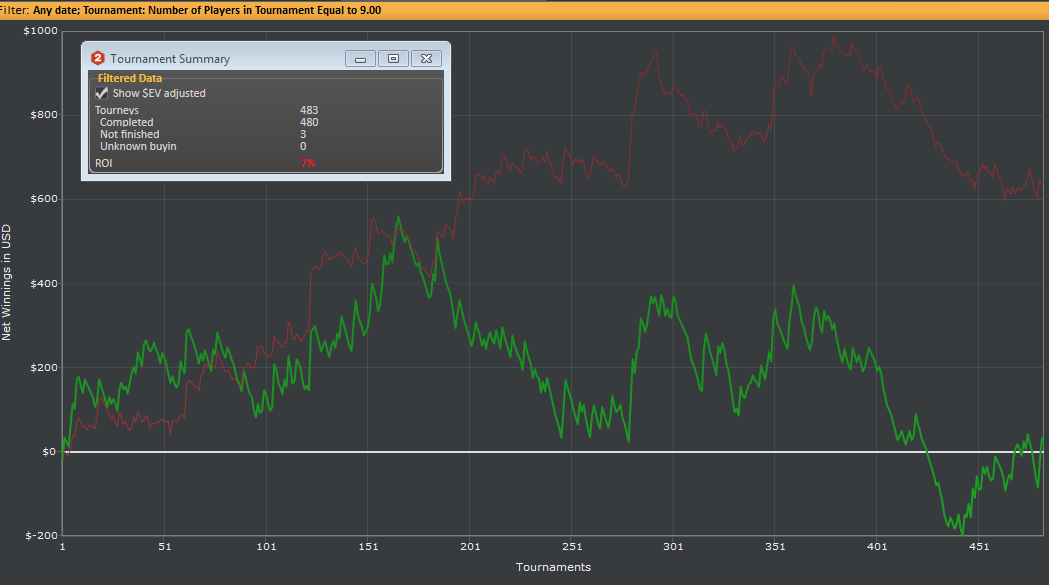Click the Unknown buyin value 0

[303, 146]
